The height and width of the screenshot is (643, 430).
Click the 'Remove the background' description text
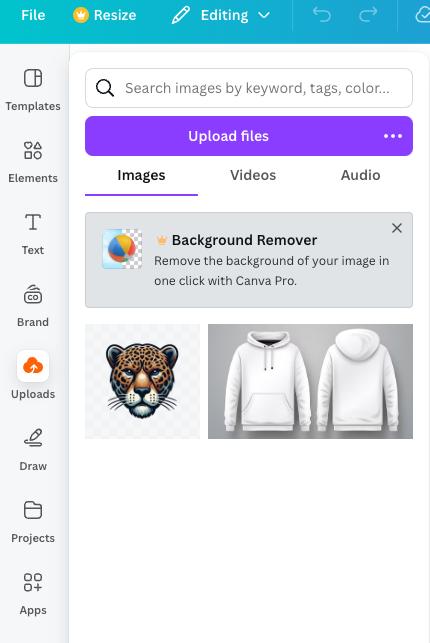click(x=271, y=271)
